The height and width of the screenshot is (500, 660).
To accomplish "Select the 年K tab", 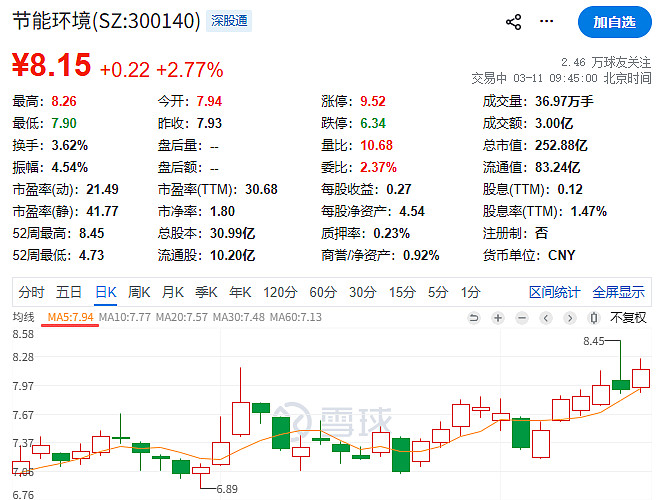I will pos(240,292).
